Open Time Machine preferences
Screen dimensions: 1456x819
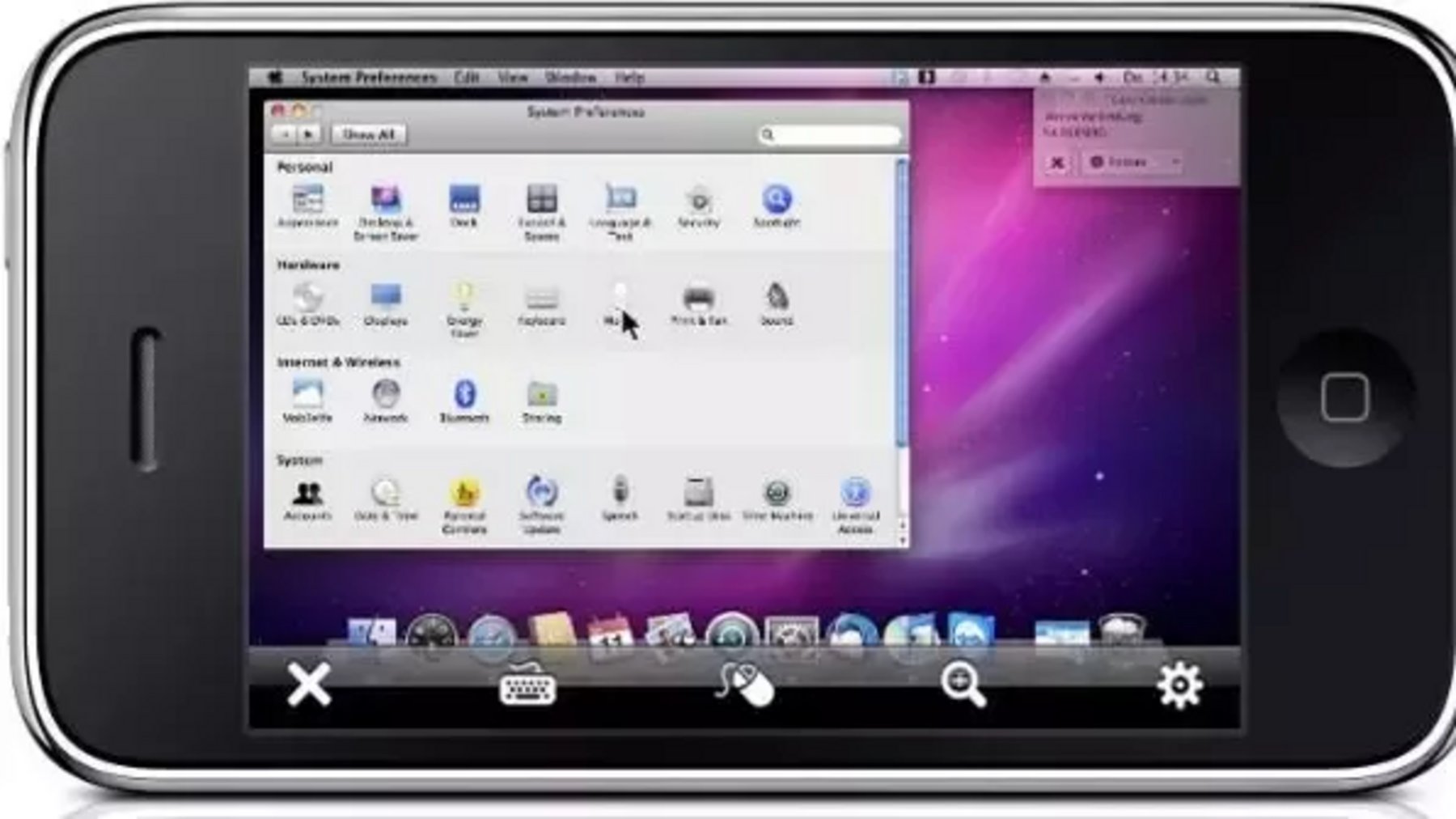pyautogui.click(x=779, y=493)
